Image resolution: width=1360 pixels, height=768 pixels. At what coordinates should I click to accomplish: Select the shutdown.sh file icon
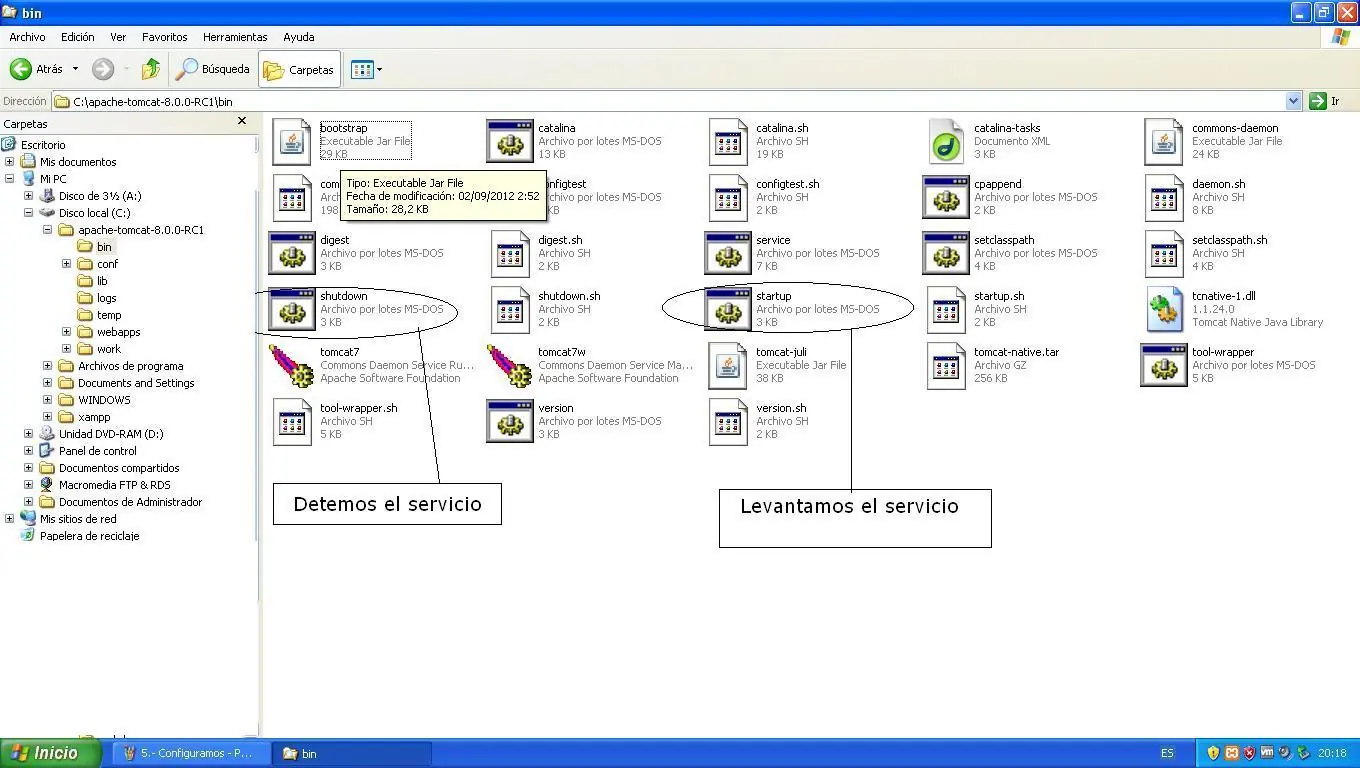click(510, 310)
